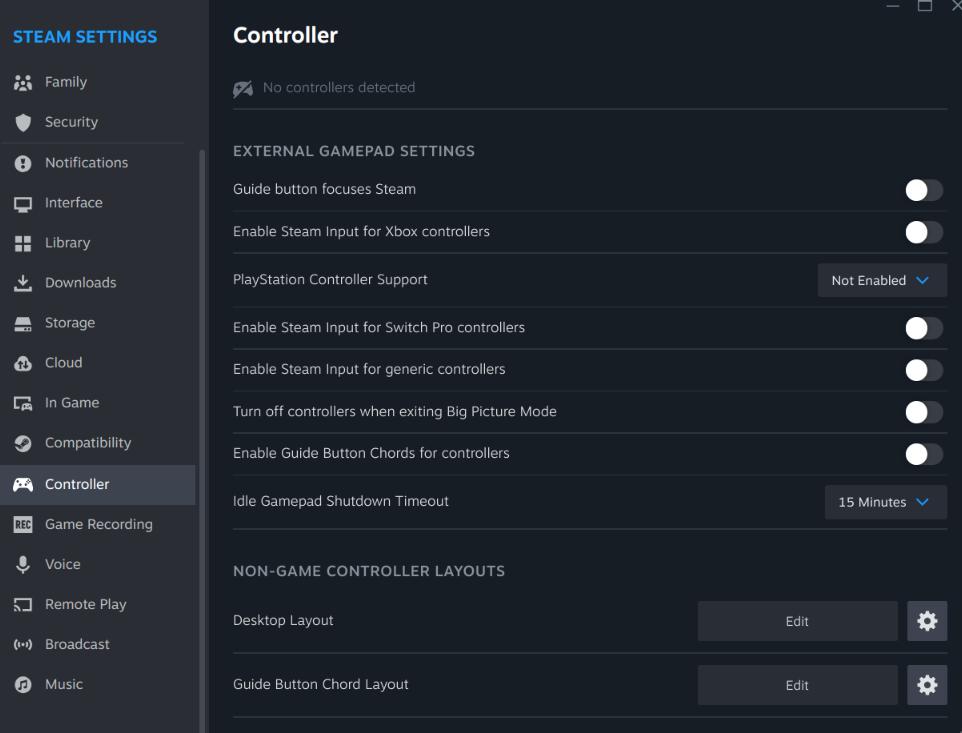
Task: Select Storage in the sidebar
Action: (98, 323)
